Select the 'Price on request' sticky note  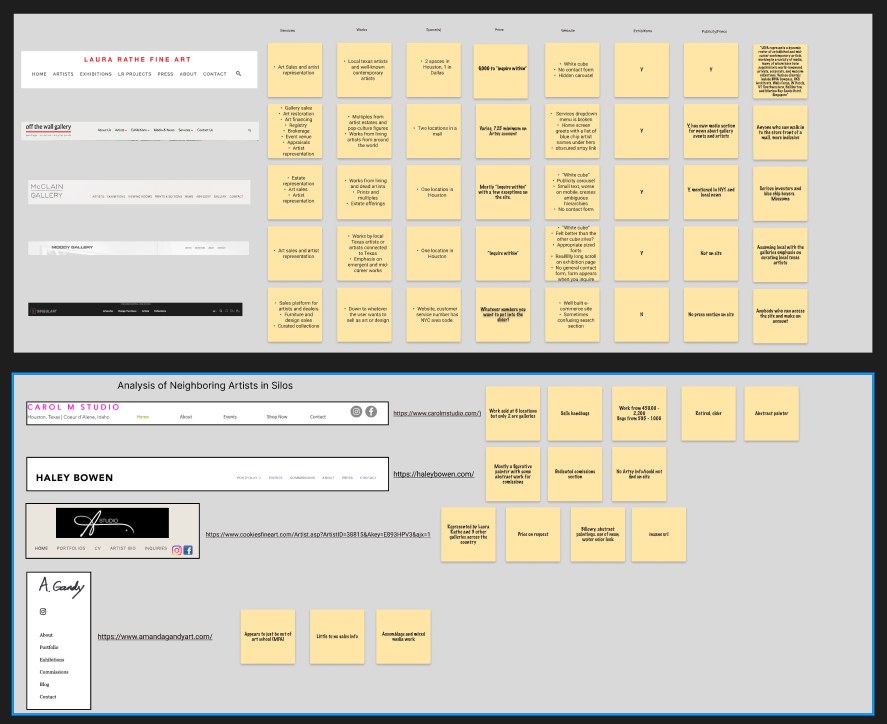coord(533,535)
